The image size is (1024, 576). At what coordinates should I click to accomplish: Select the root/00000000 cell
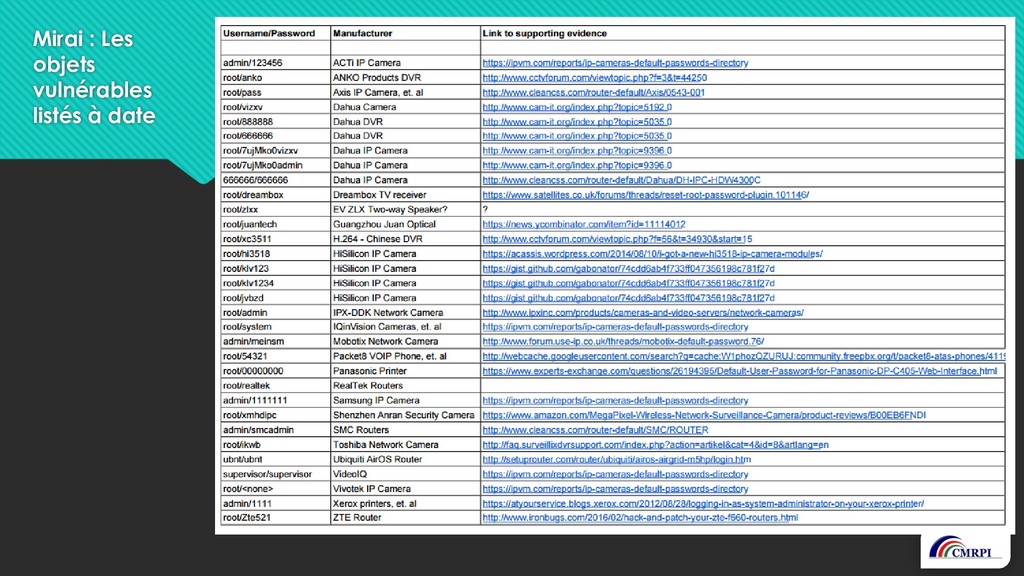276,371
